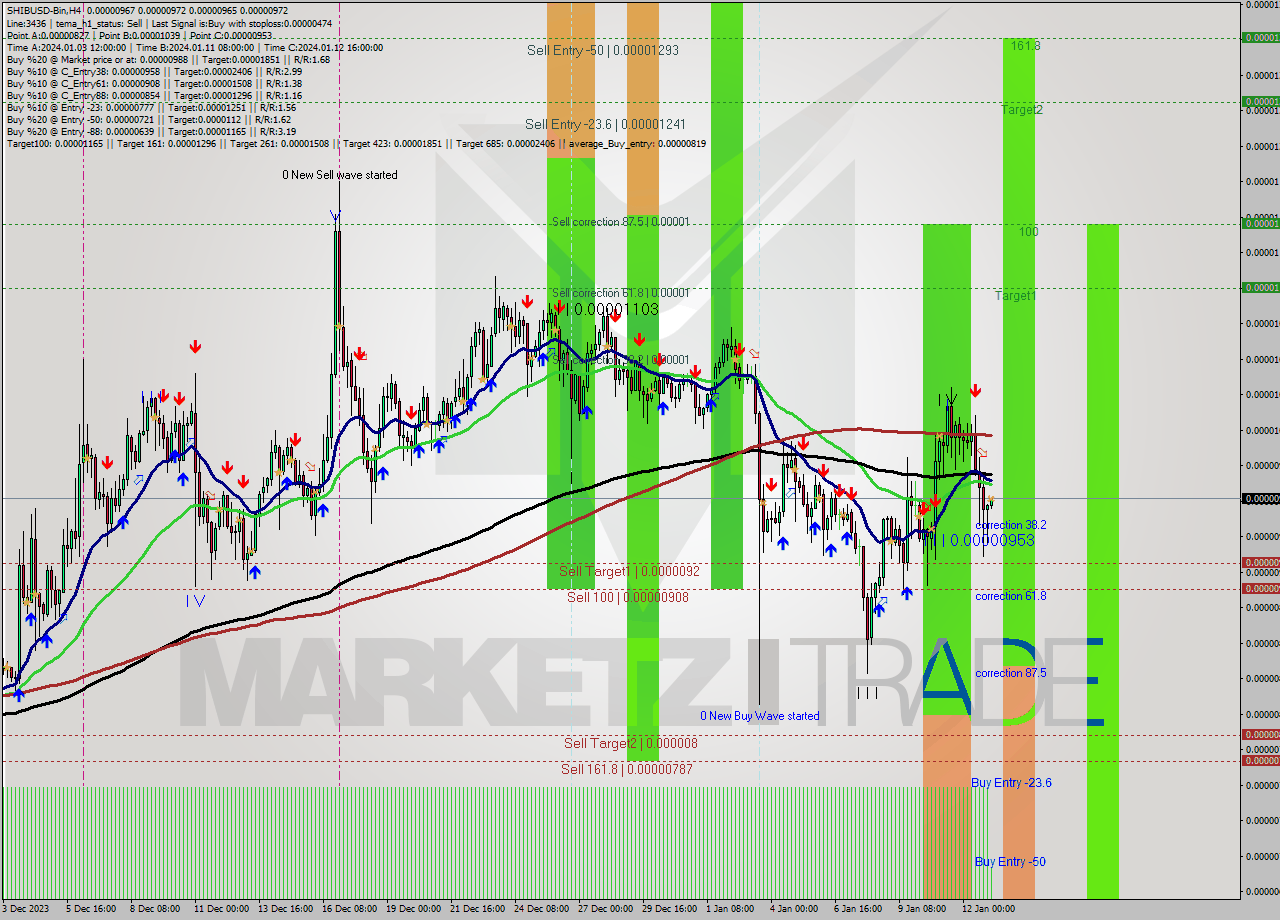Click the 'Sell 161.8 | 0.00000787' label
The width and height of the screenshot is (1280, 920).
[x=626, y=769]
